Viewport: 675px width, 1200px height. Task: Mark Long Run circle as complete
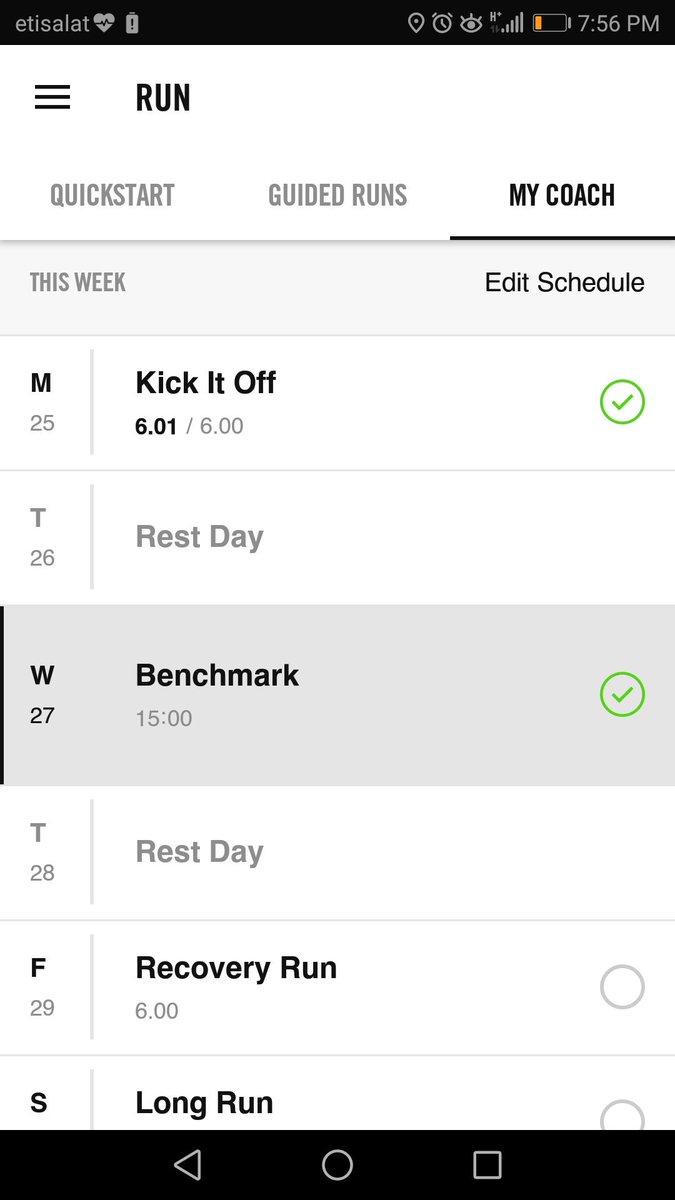(622, 1115)
